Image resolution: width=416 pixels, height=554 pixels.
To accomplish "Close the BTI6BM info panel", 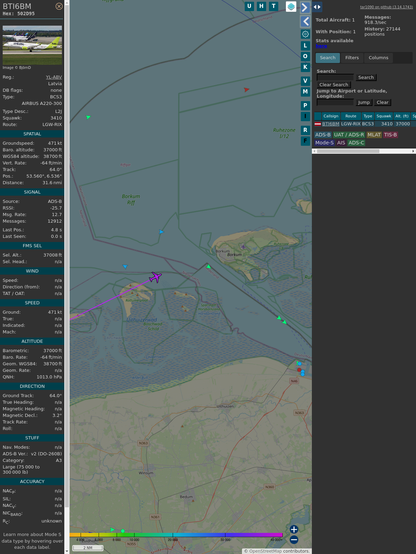I will (59, 6).
